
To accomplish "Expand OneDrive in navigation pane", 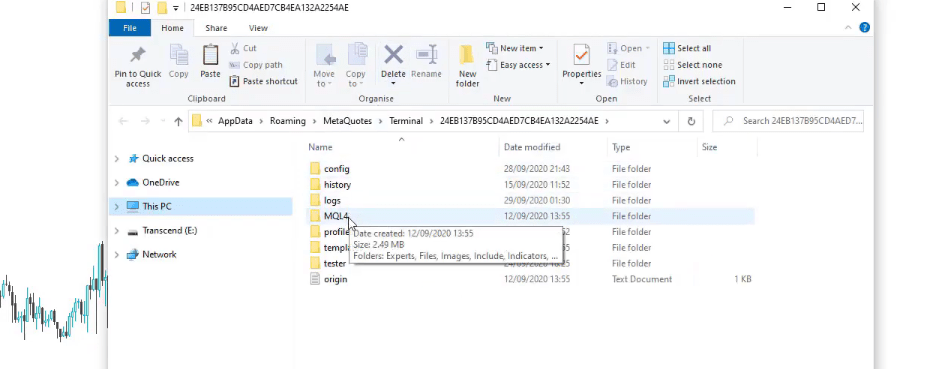I will pyautogui.click(x=116, y=183).
